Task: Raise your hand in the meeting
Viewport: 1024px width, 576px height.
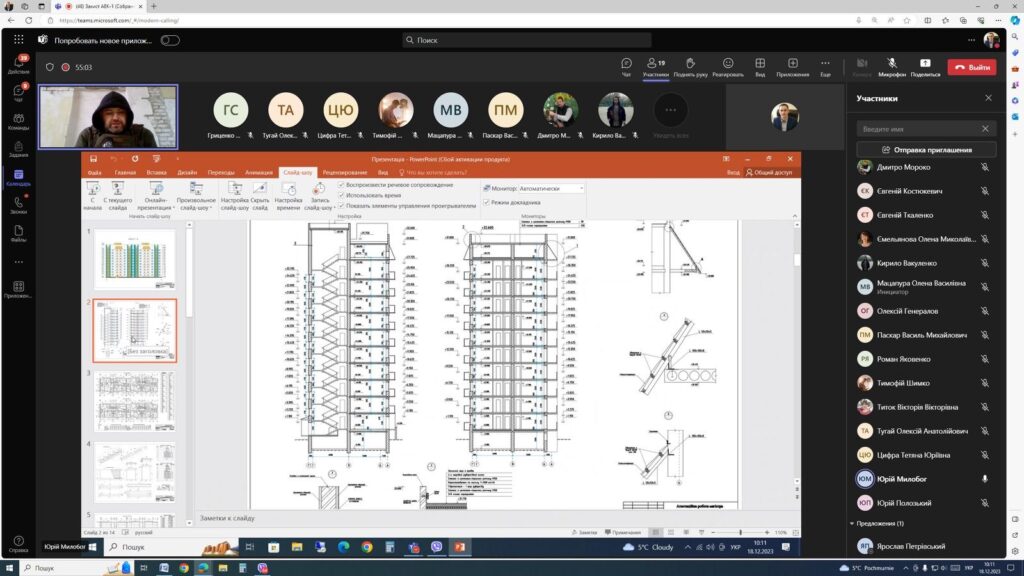Action: (x=690, y=67)
